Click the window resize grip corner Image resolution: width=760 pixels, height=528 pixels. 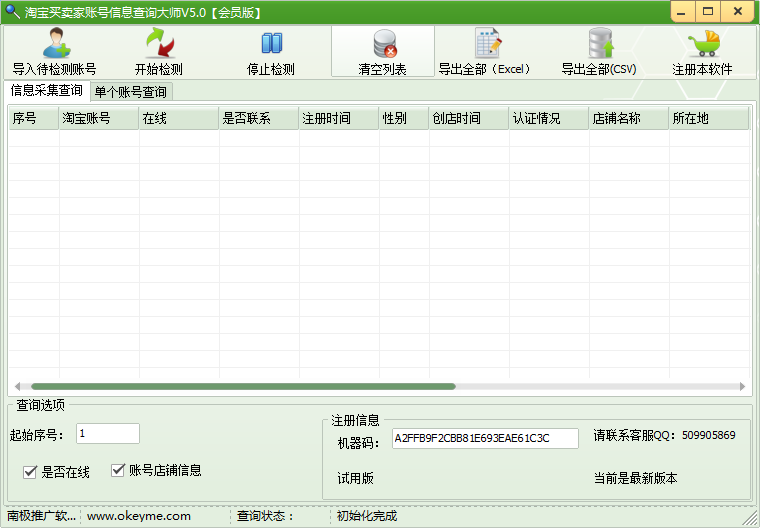point(751,518)
